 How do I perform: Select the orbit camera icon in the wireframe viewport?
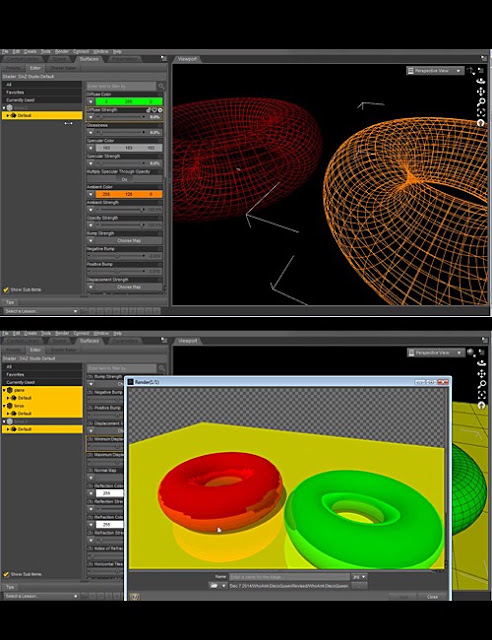click(482, 81)
